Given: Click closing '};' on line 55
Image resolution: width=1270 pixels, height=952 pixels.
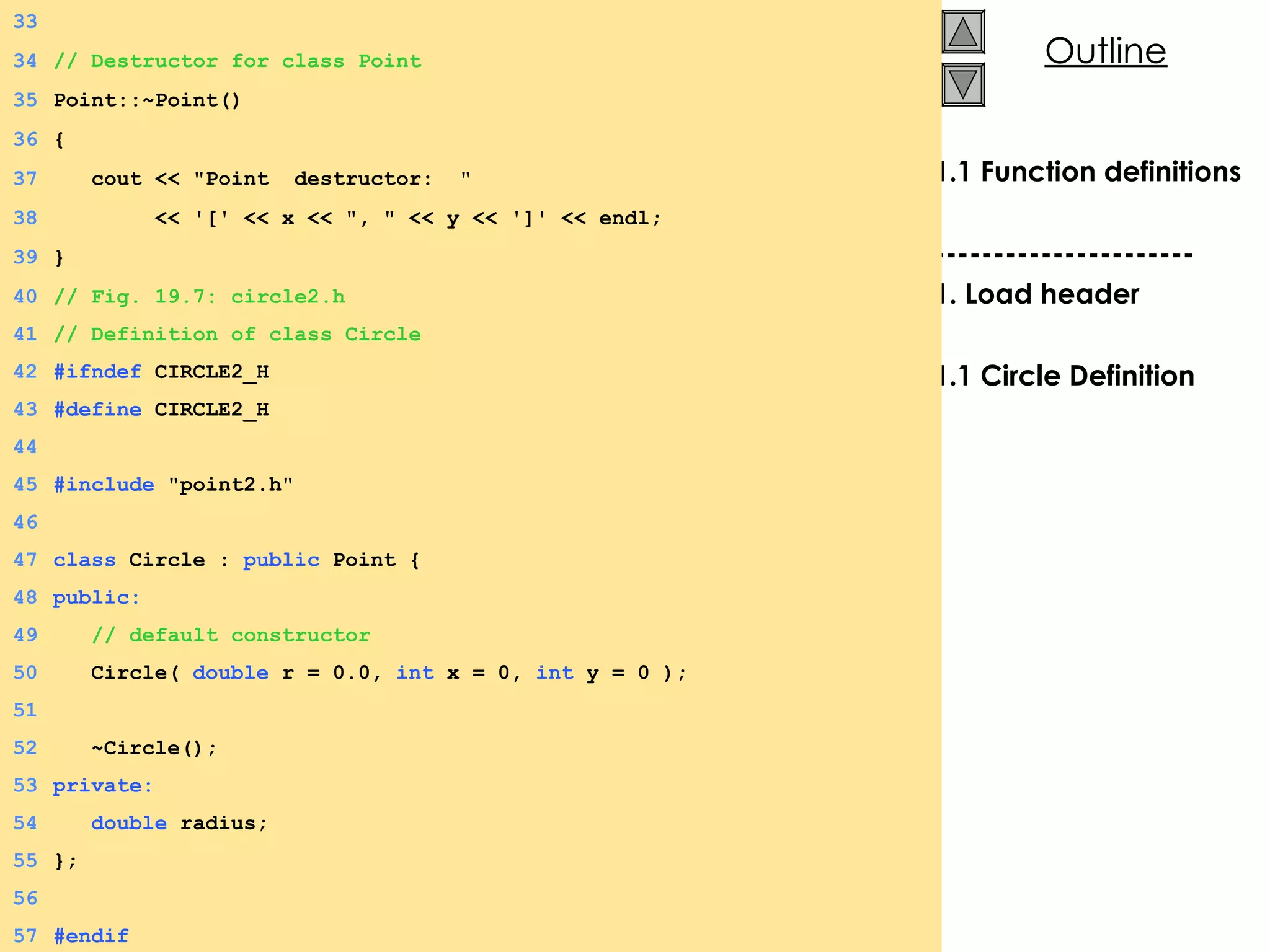Looking at the screenshot, I should point(66,862).
